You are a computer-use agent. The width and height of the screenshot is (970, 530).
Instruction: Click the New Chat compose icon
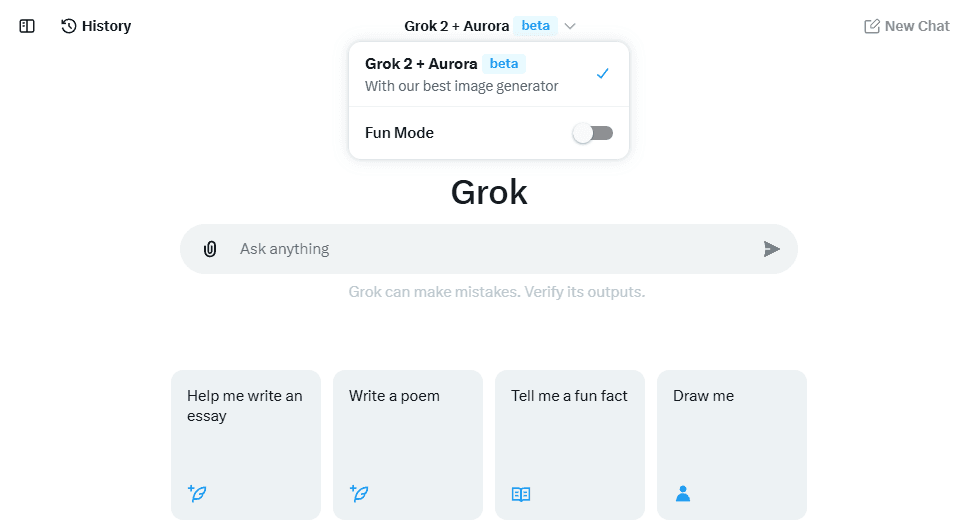pyautogui.click(x=872, y=26)
